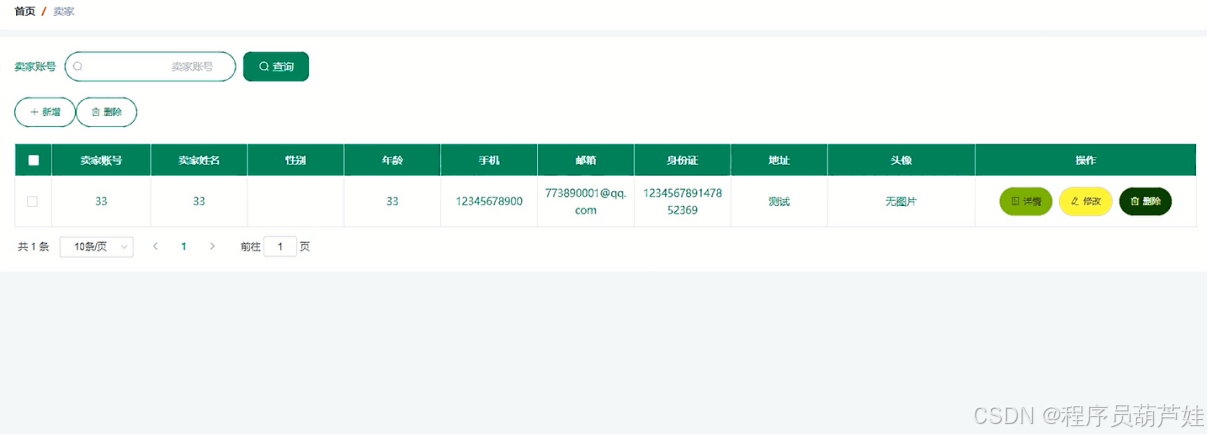Click the 地址 column header
1208x435 pixels.
coord(779,160)
